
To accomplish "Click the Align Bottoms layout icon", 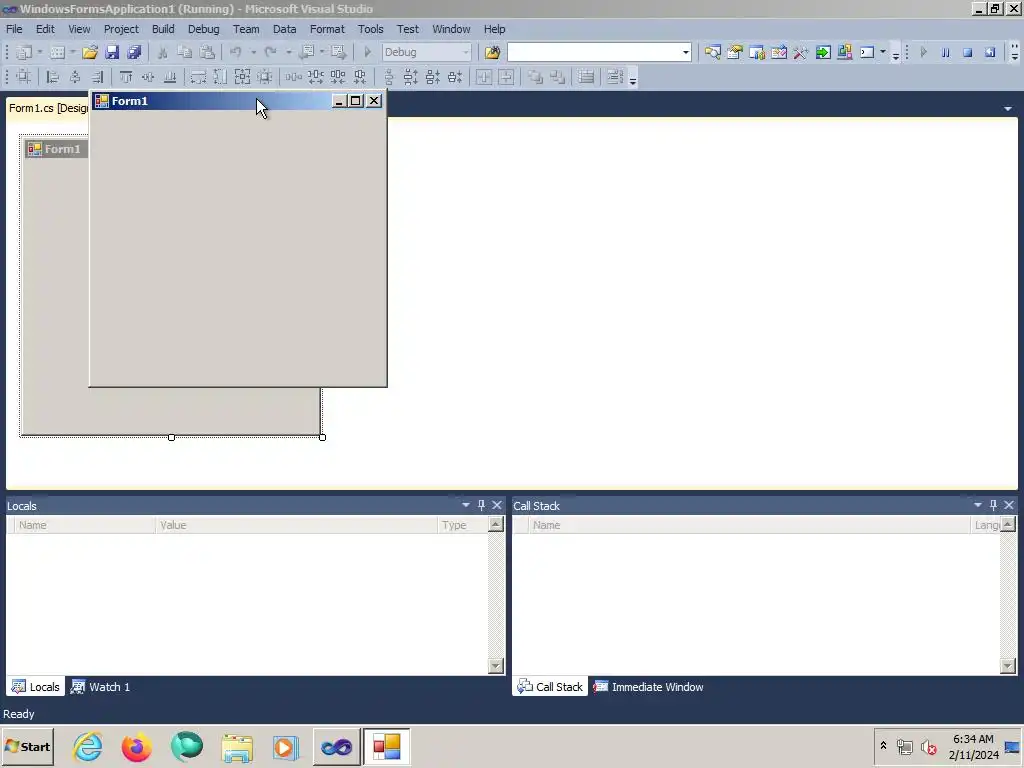I will 170,77.
